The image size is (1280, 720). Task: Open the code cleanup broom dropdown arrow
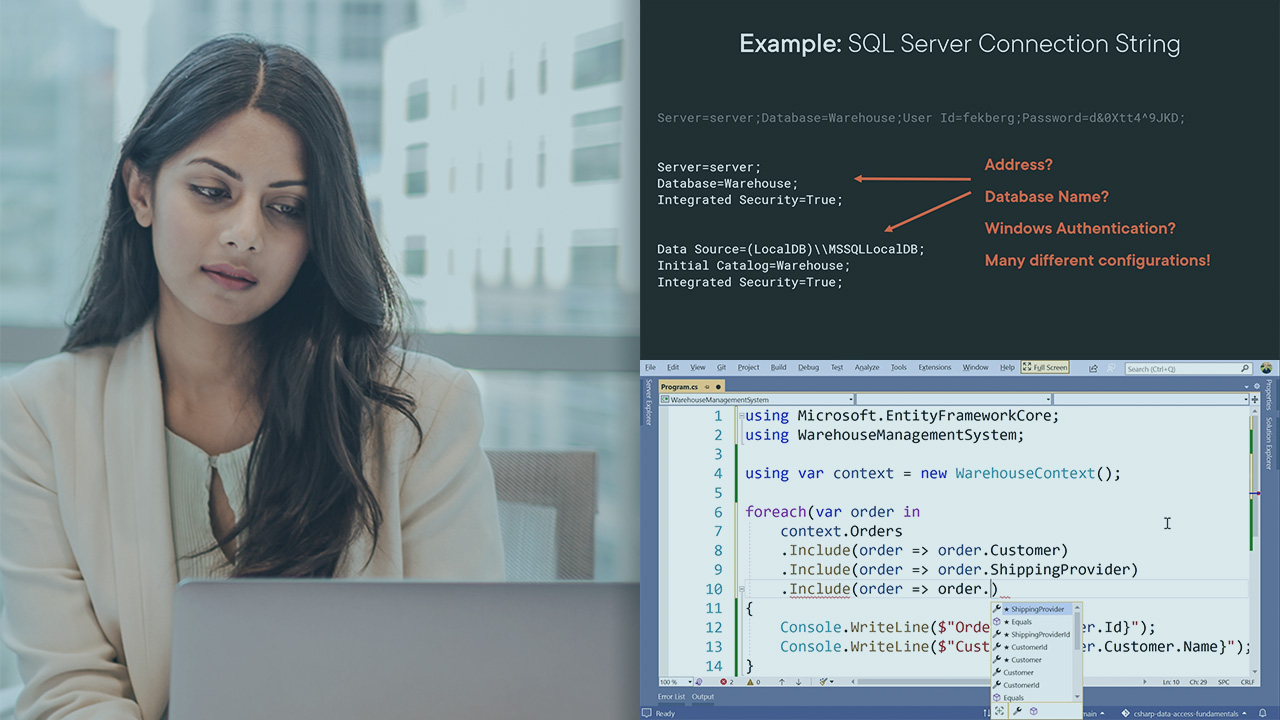pos(833,680)
